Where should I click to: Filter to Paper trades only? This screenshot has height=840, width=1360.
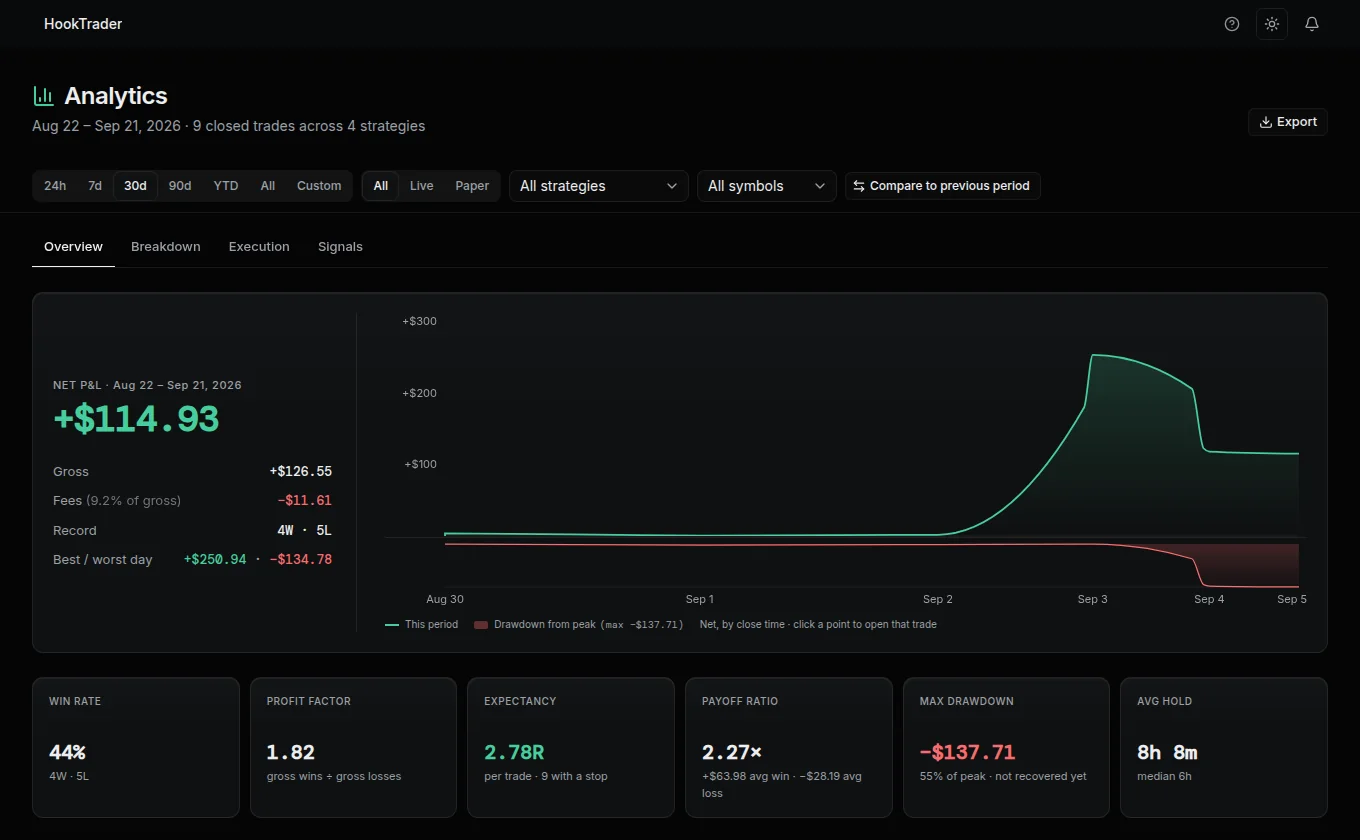tap(472, 186)
